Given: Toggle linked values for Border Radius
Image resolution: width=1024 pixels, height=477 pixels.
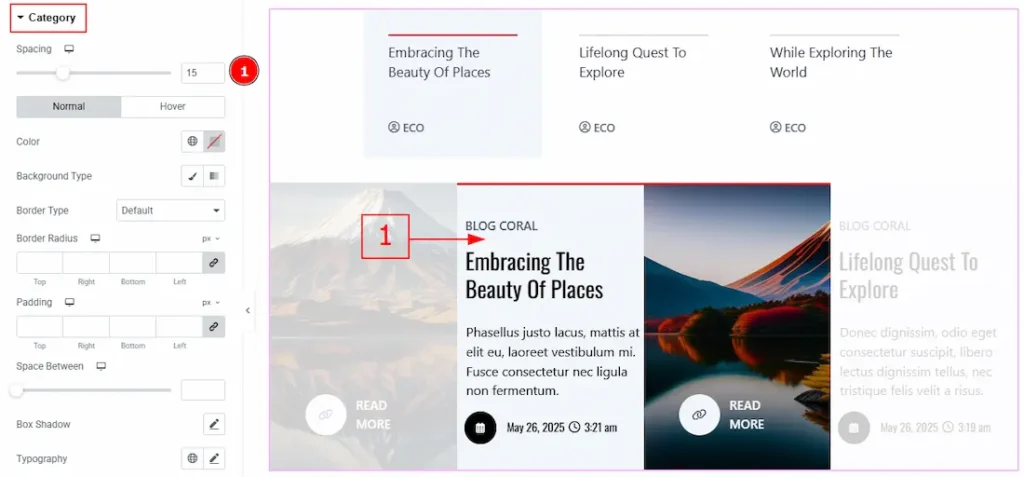Looking at the screenshot, I should pos(213,263).
